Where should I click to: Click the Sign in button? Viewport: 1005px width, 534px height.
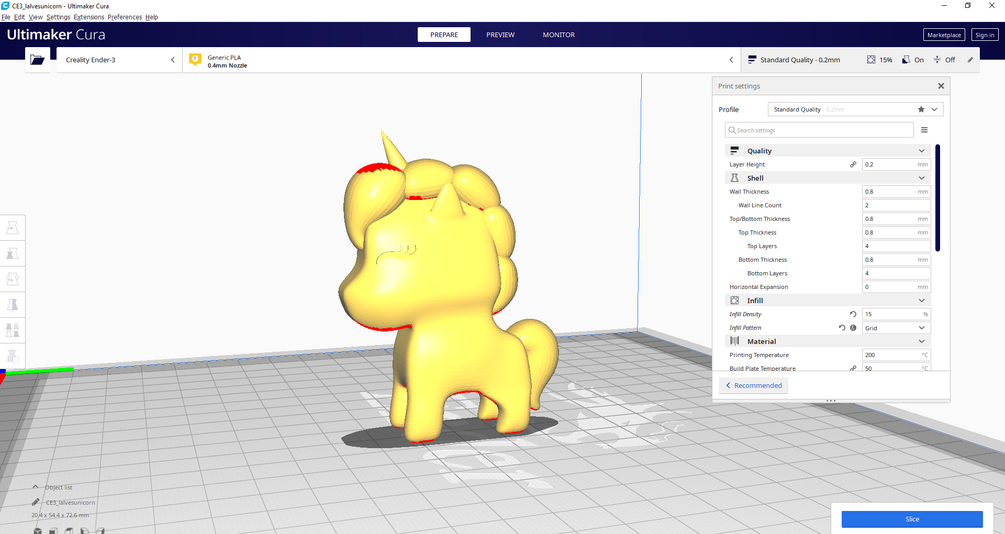[984, 35]
